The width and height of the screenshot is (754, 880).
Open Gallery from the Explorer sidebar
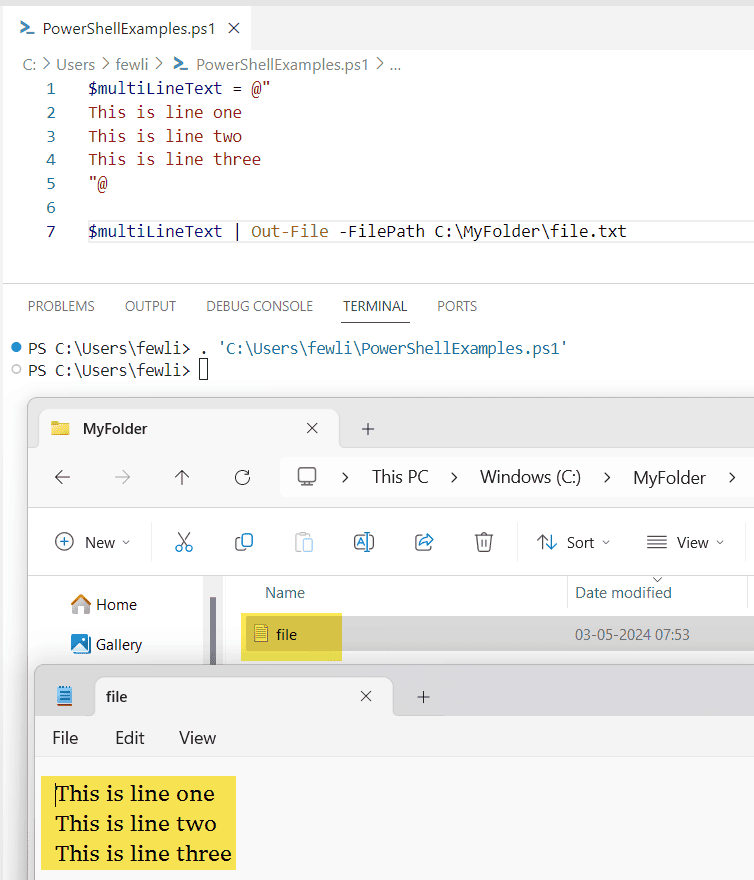pos(113,644)
